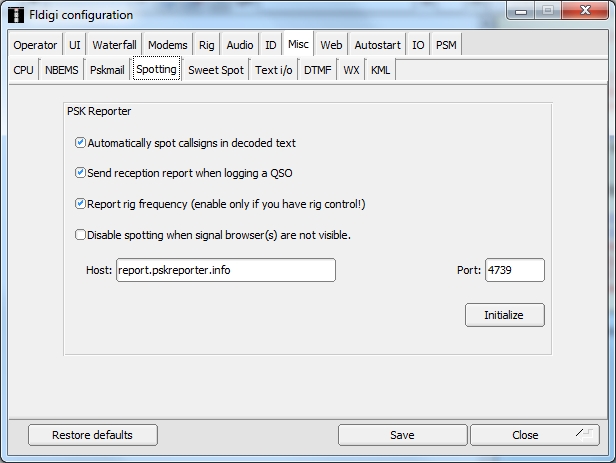Click the Port number field
The image size is (616, 463).
coord(514,270)
